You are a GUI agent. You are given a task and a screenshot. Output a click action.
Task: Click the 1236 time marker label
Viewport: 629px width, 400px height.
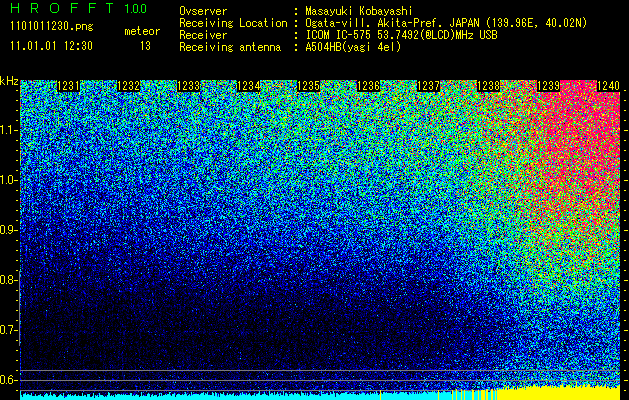tap(369, 86)
